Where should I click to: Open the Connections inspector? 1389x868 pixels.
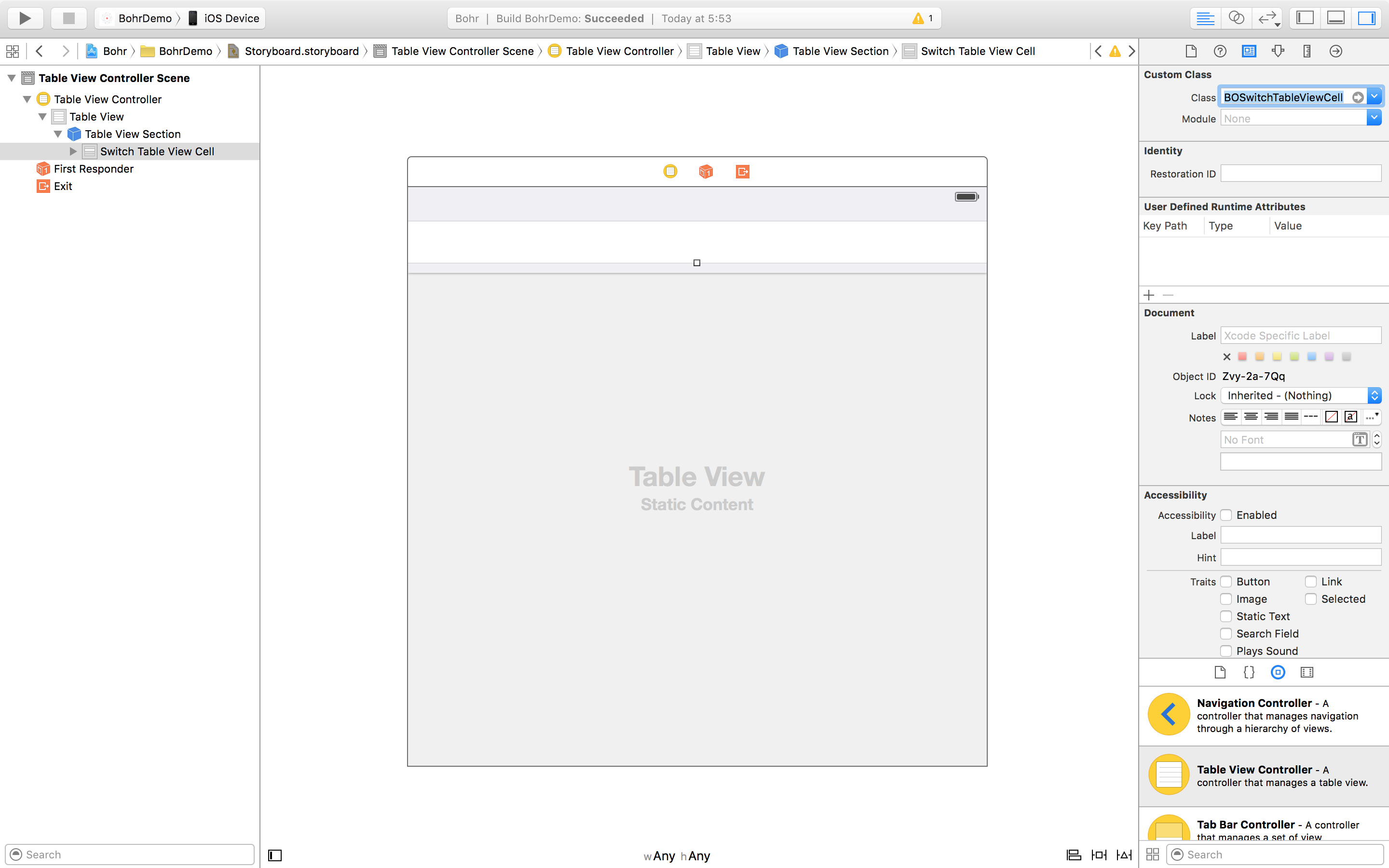pyautogui.click(x=1335, y=51)
